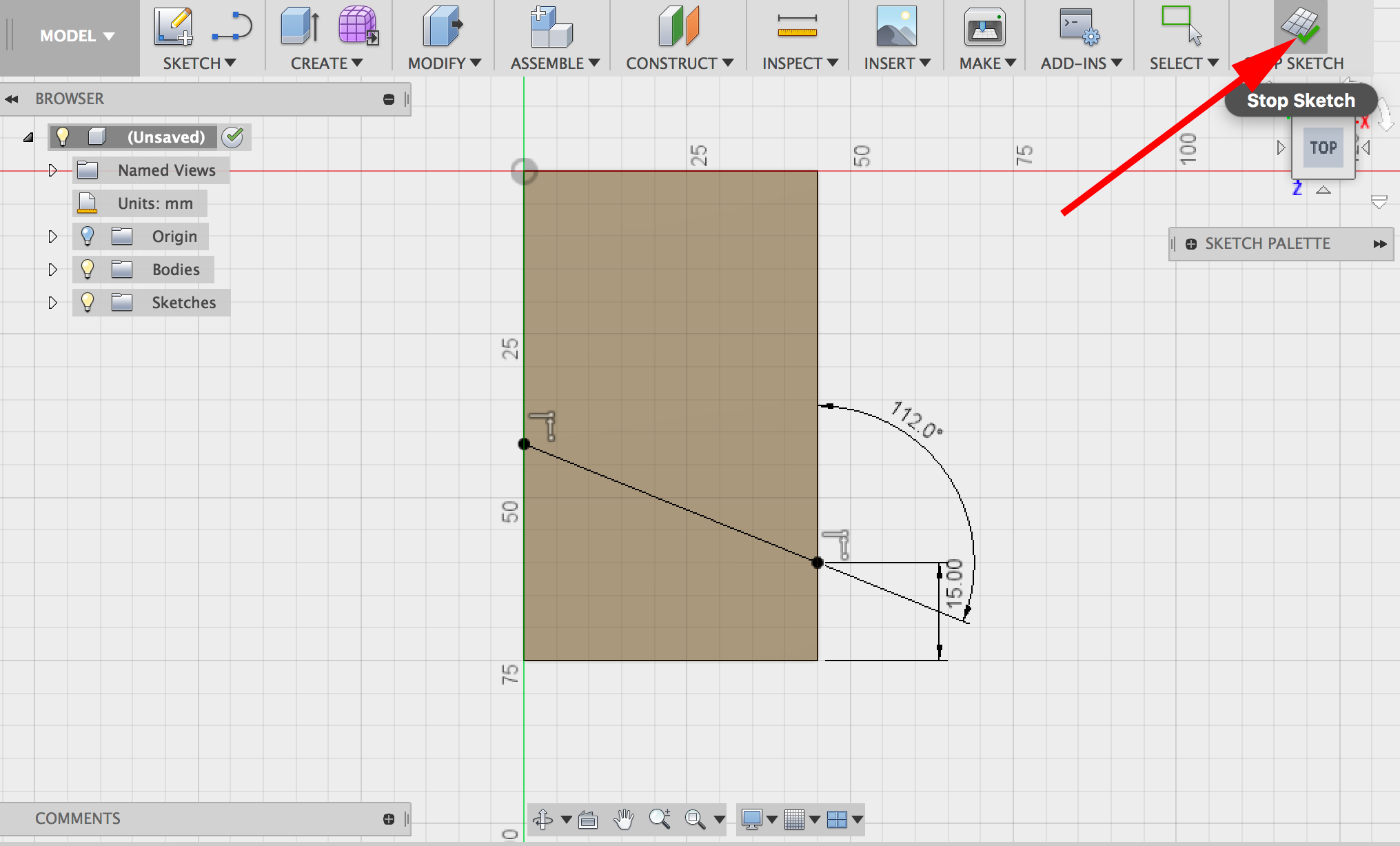1400x846 pixels.
Task: Click the sketch origin point
Action: point(524,171)
